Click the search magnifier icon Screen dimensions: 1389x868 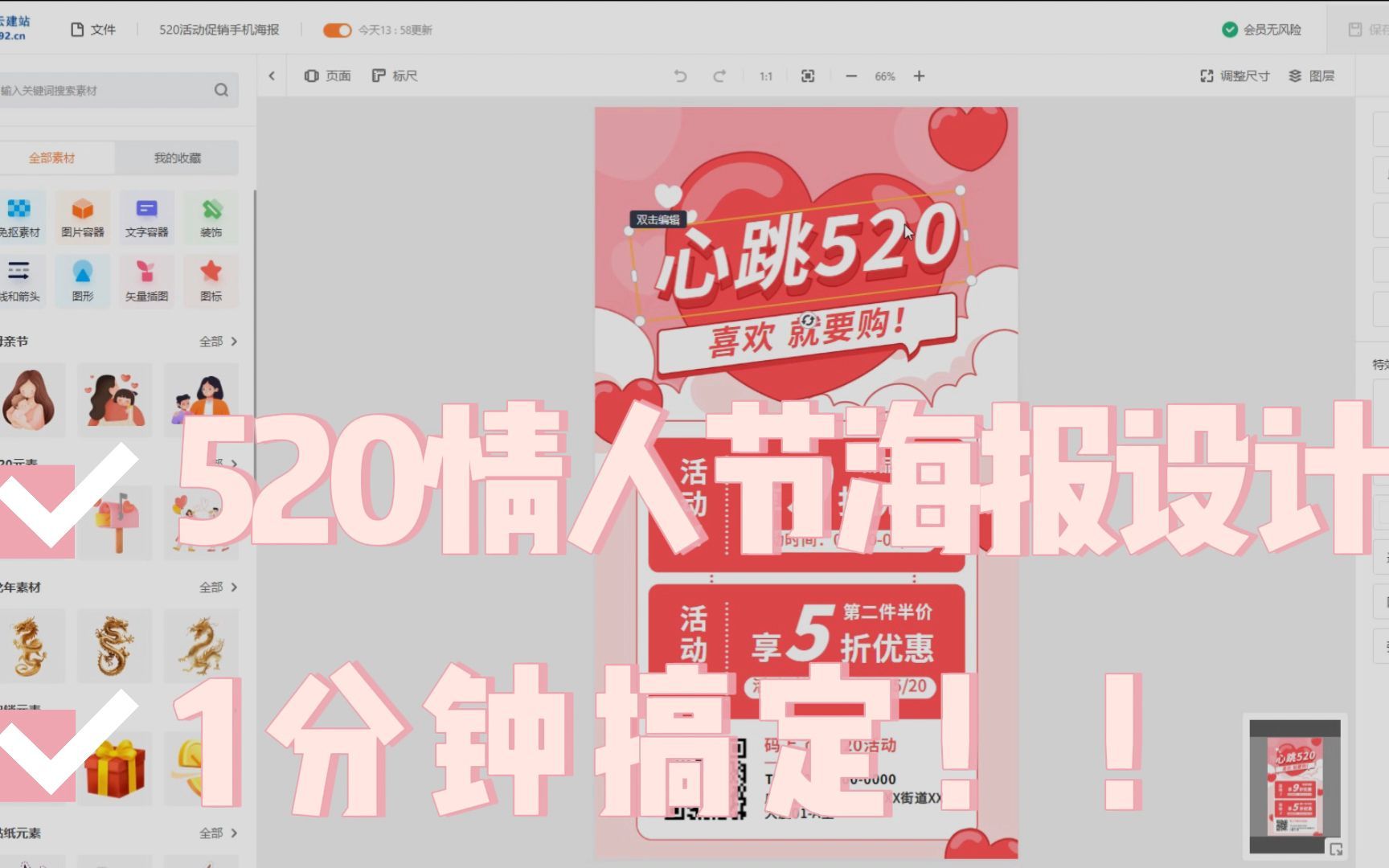[x=222, y=90]
